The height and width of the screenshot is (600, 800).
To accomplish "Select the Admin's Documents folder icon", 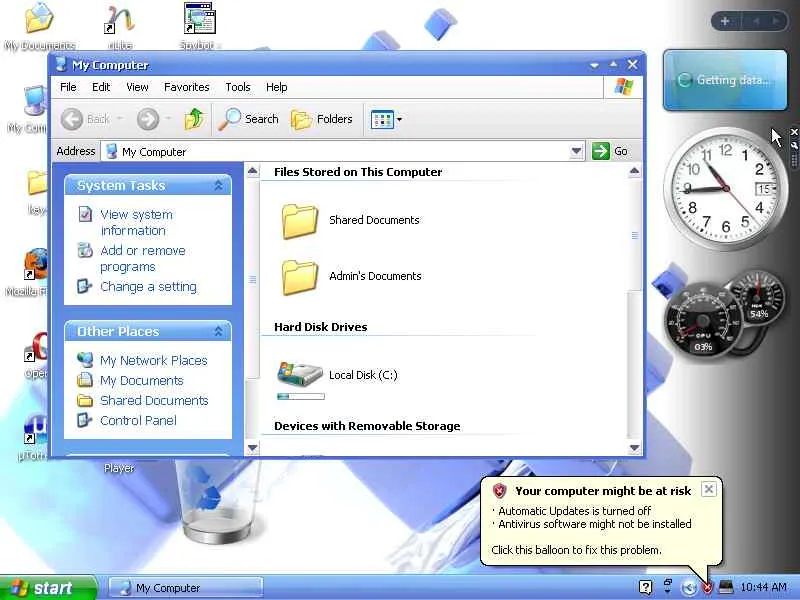I will tap(299, 277).
